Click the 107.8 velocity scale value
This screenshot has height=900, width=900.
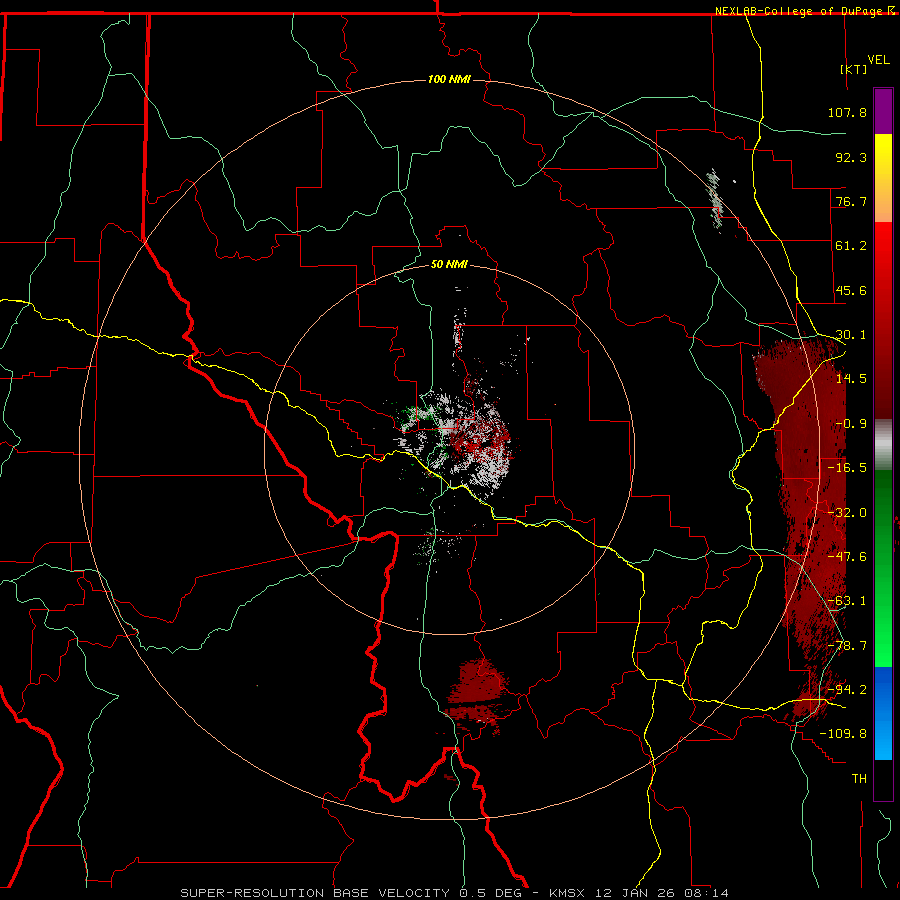tap(847, 112)
